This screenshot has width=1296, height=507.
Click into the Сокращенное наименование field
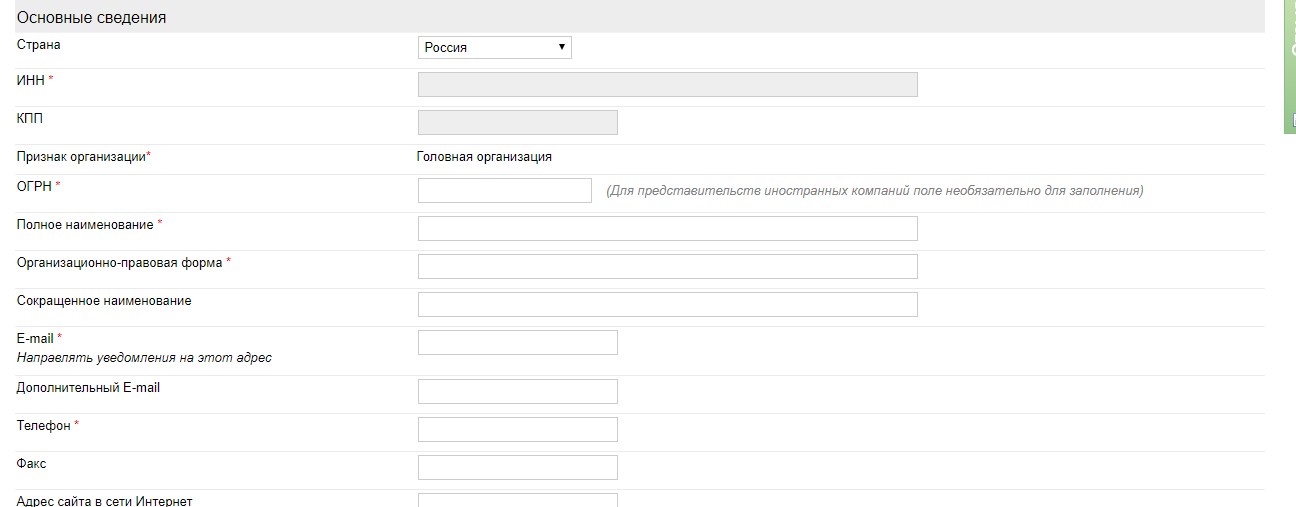coord(667,304)
